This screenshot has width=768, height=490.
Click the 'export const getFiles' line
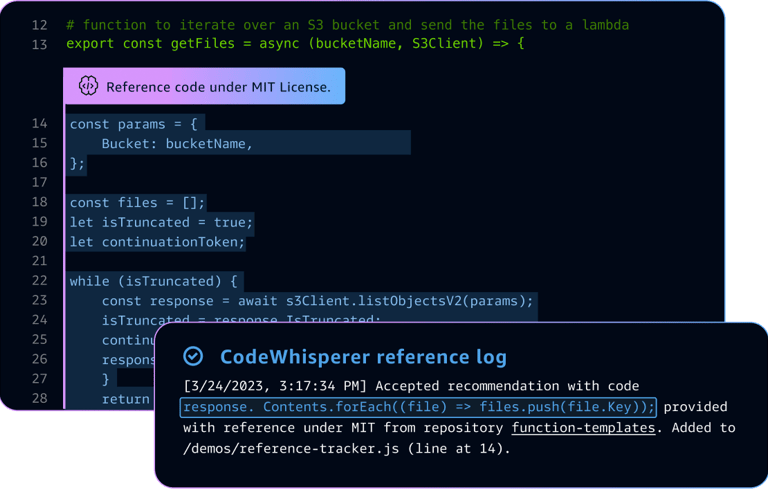click(x=295, y=44)
